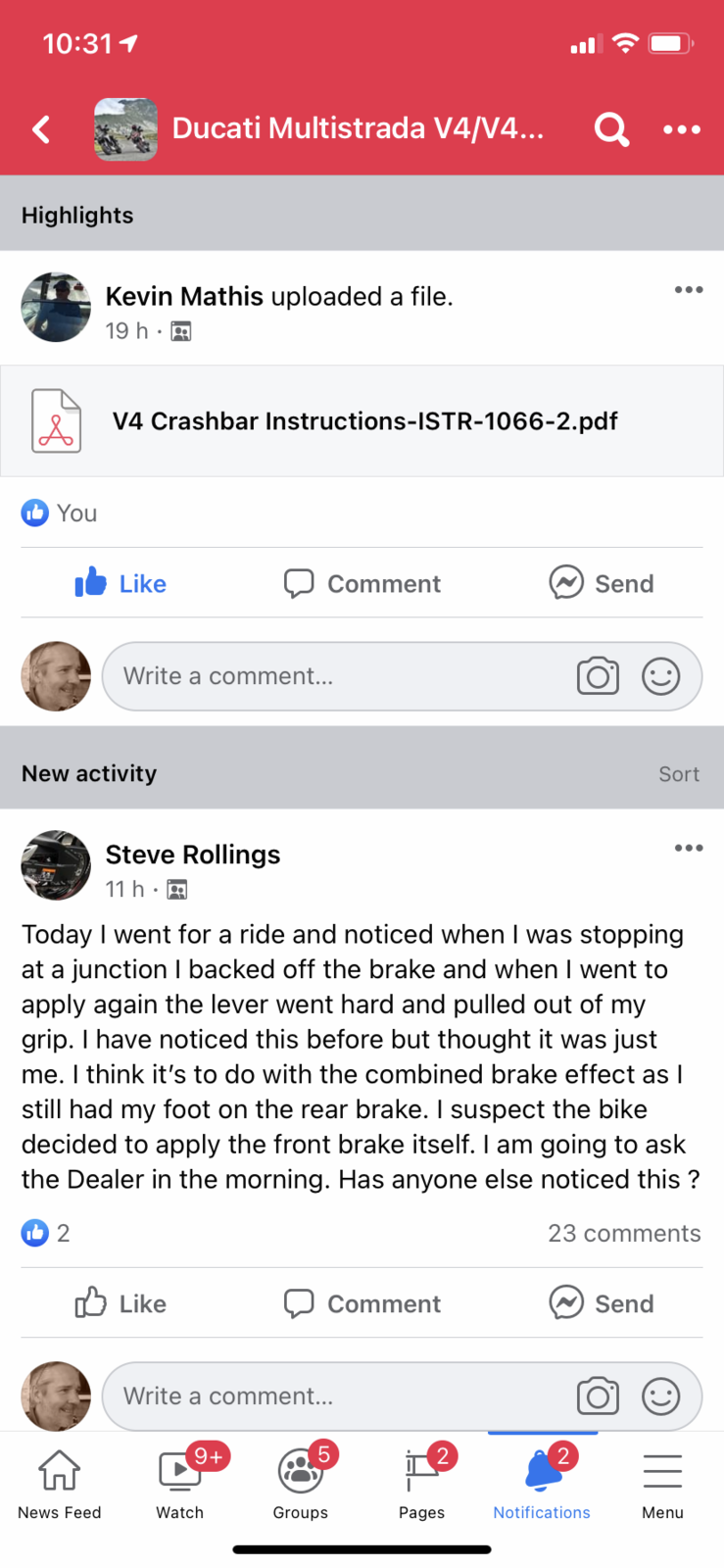This screenshot has height=1568, width=724.
Task: Open the Pages flag icon tab
Action: pos(422,1483)
